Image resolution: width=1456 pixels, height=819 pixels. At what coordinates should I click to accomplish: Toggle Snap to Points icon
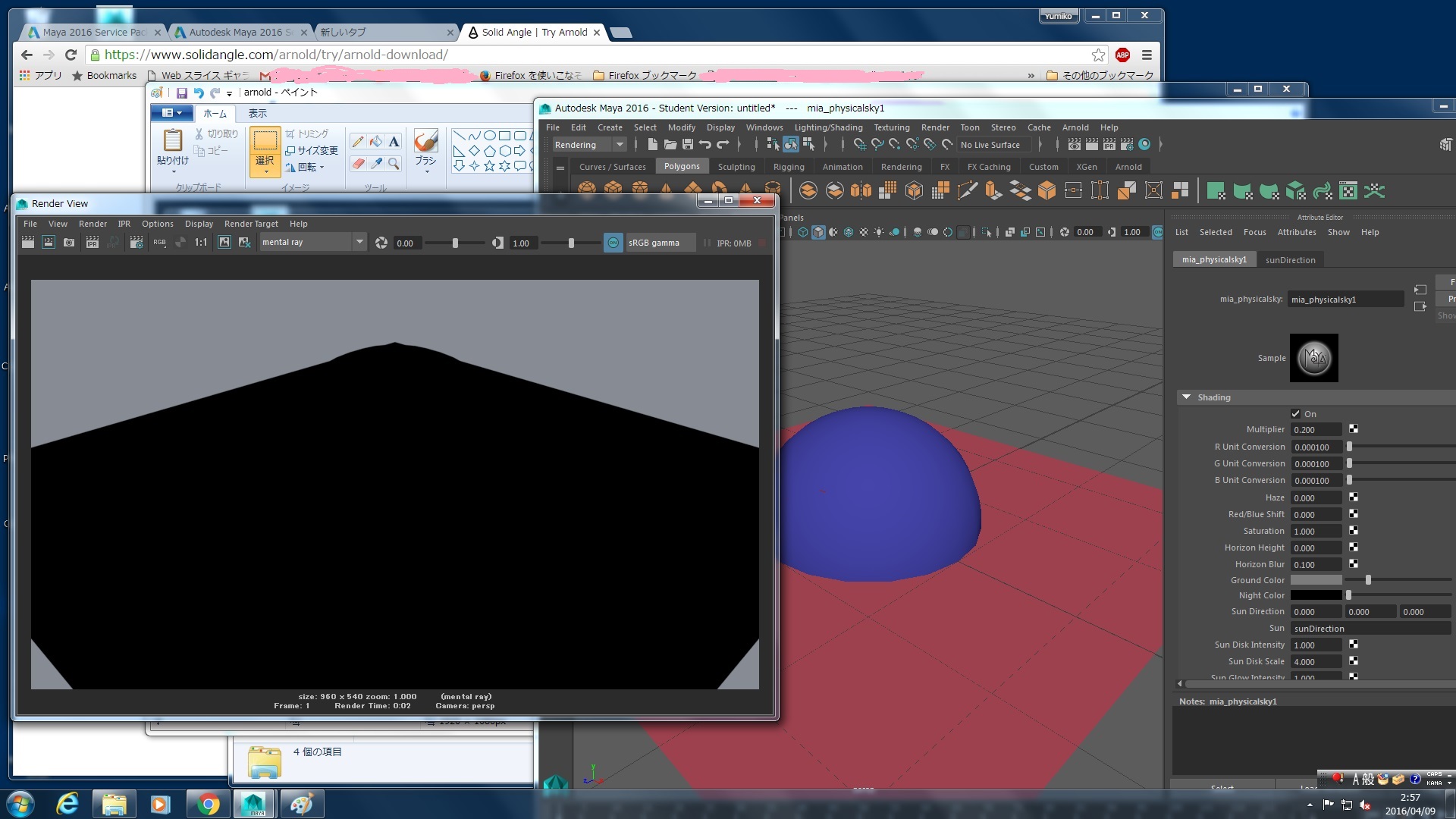pyautogui.click(x=895, y=144)
